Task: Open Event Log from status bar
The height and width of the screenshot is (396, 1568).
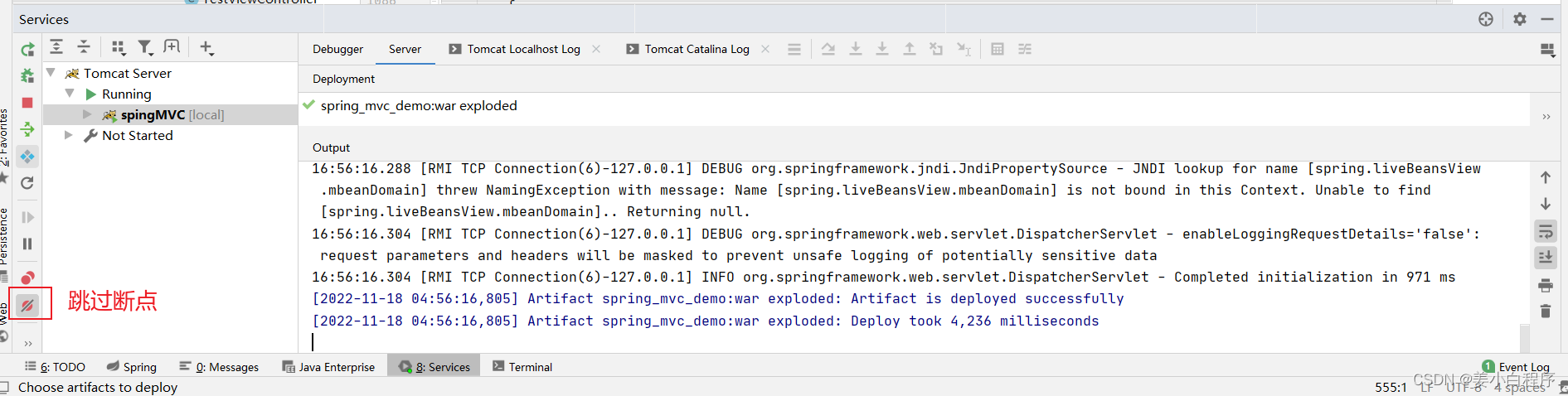Action: click(x=1516, y=366)
